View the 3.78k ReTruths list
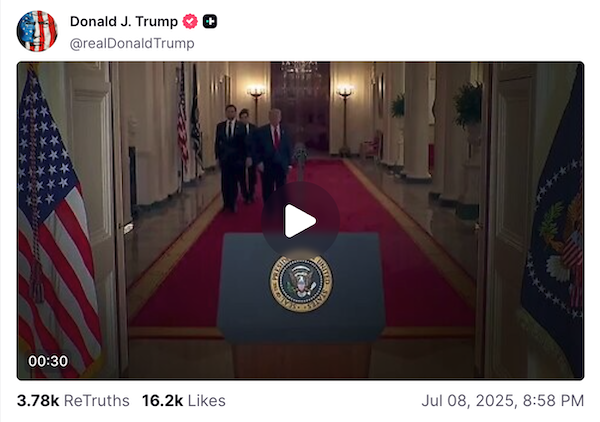The width and height of the screenshot is (600, 422). [73, 401]
